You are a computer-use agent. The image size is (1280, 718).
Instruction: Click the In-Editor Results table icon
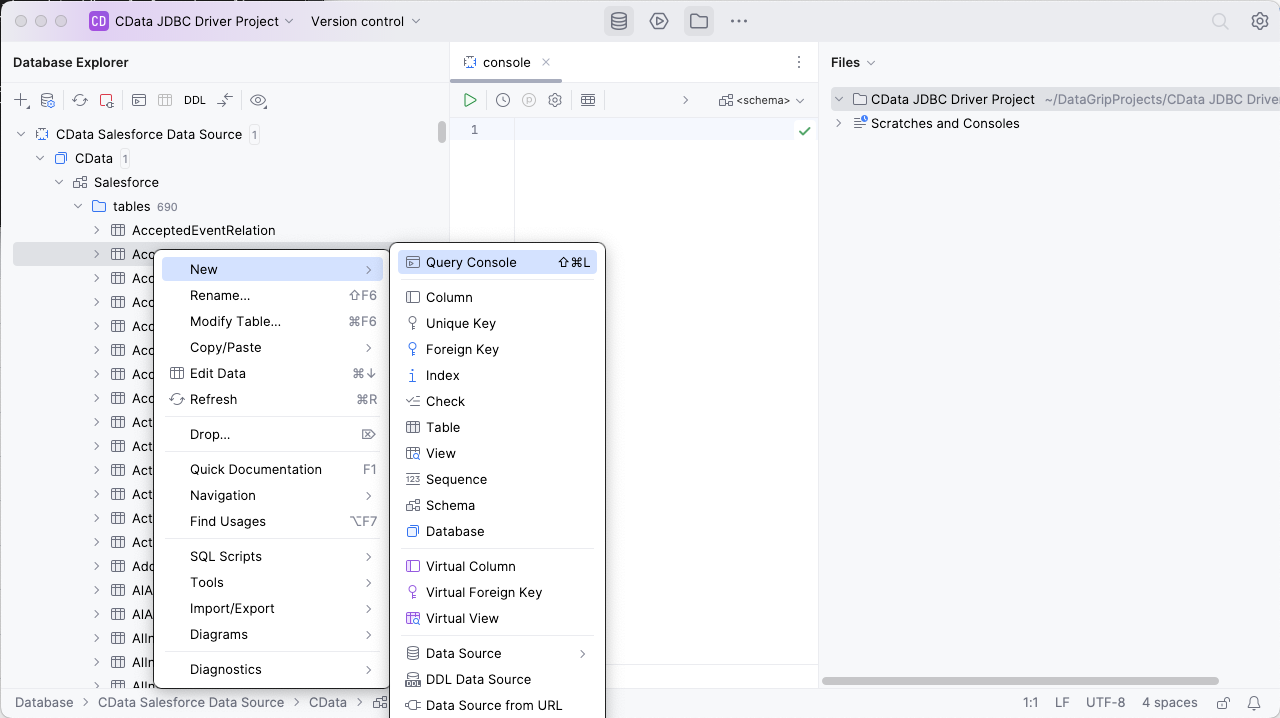click(588, 100)
